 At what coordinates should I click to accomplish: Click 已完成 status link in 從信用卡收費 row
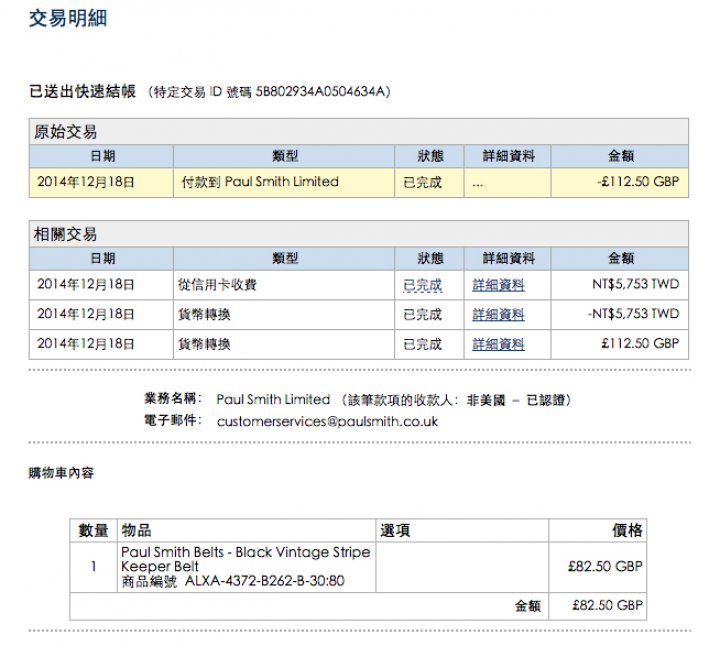pos(422,285)
